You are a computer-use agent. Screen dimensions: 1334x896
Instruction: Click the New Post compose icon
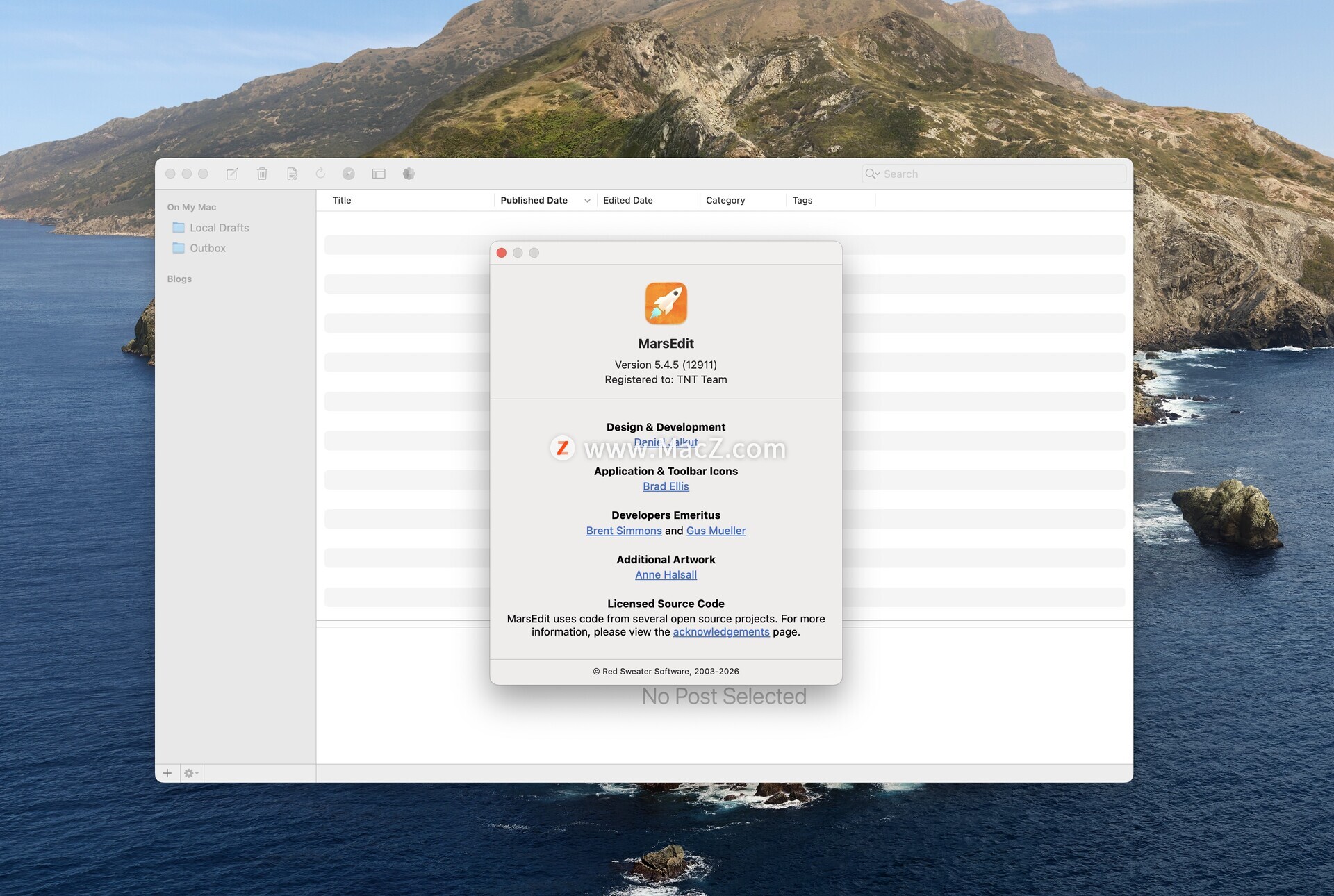pyautogui.click(x=232, y=174)
